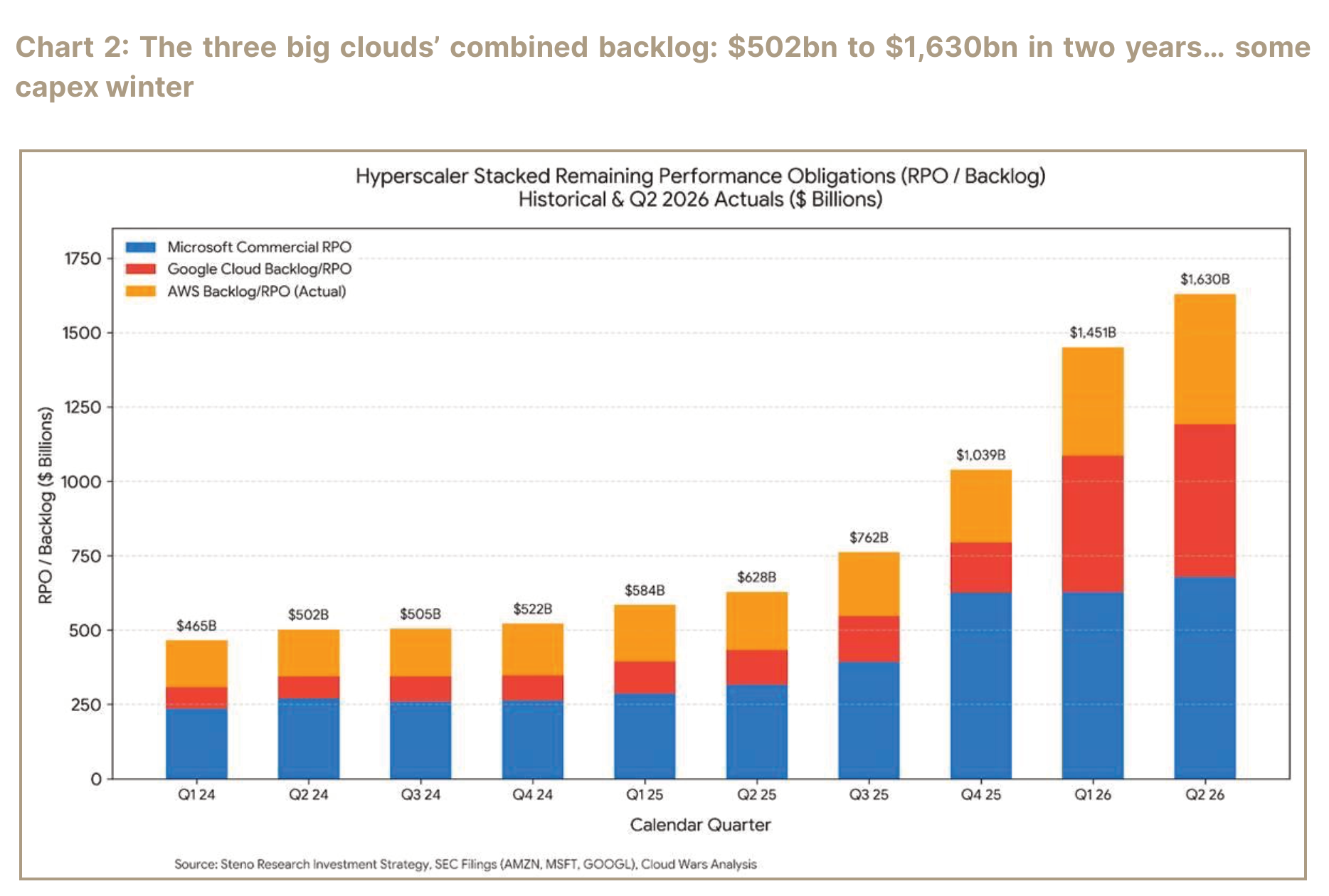Click the 'Q2 26' x-axis label
Screen dimensions: 1329x896
click(x=1204, y=795)
